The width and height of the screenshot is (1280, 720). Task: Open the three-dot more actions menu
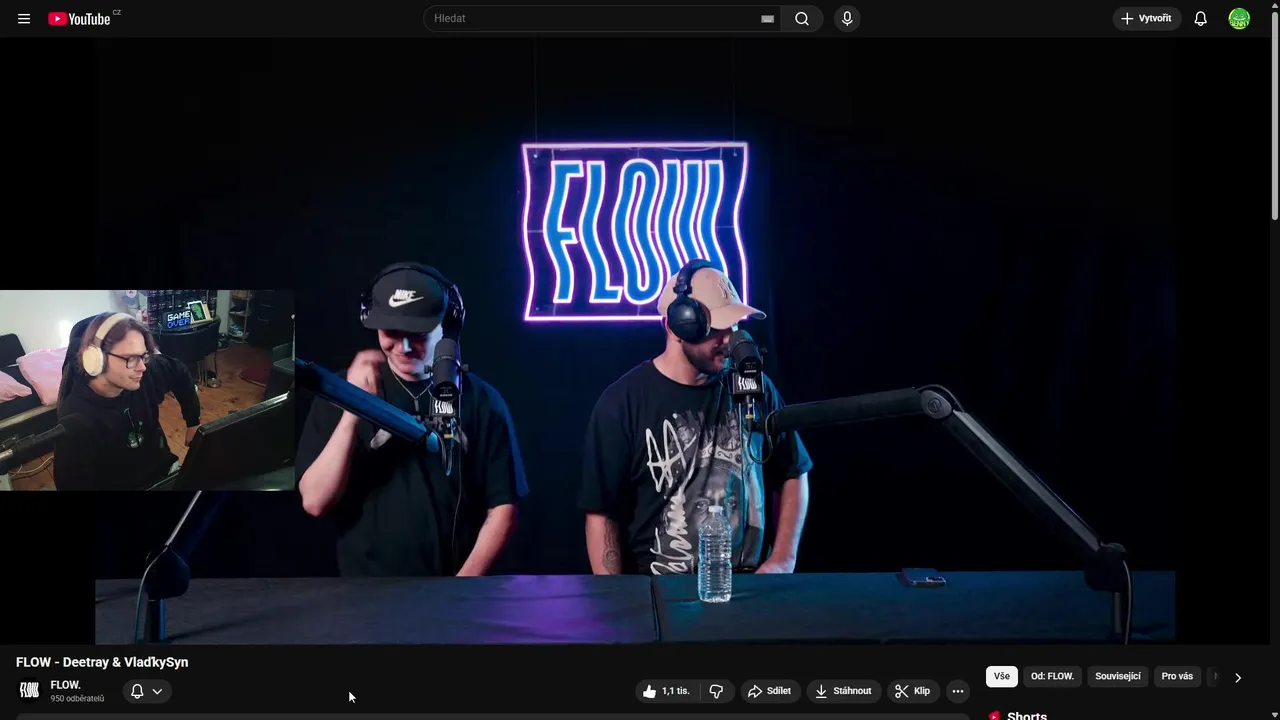[958, 691]
